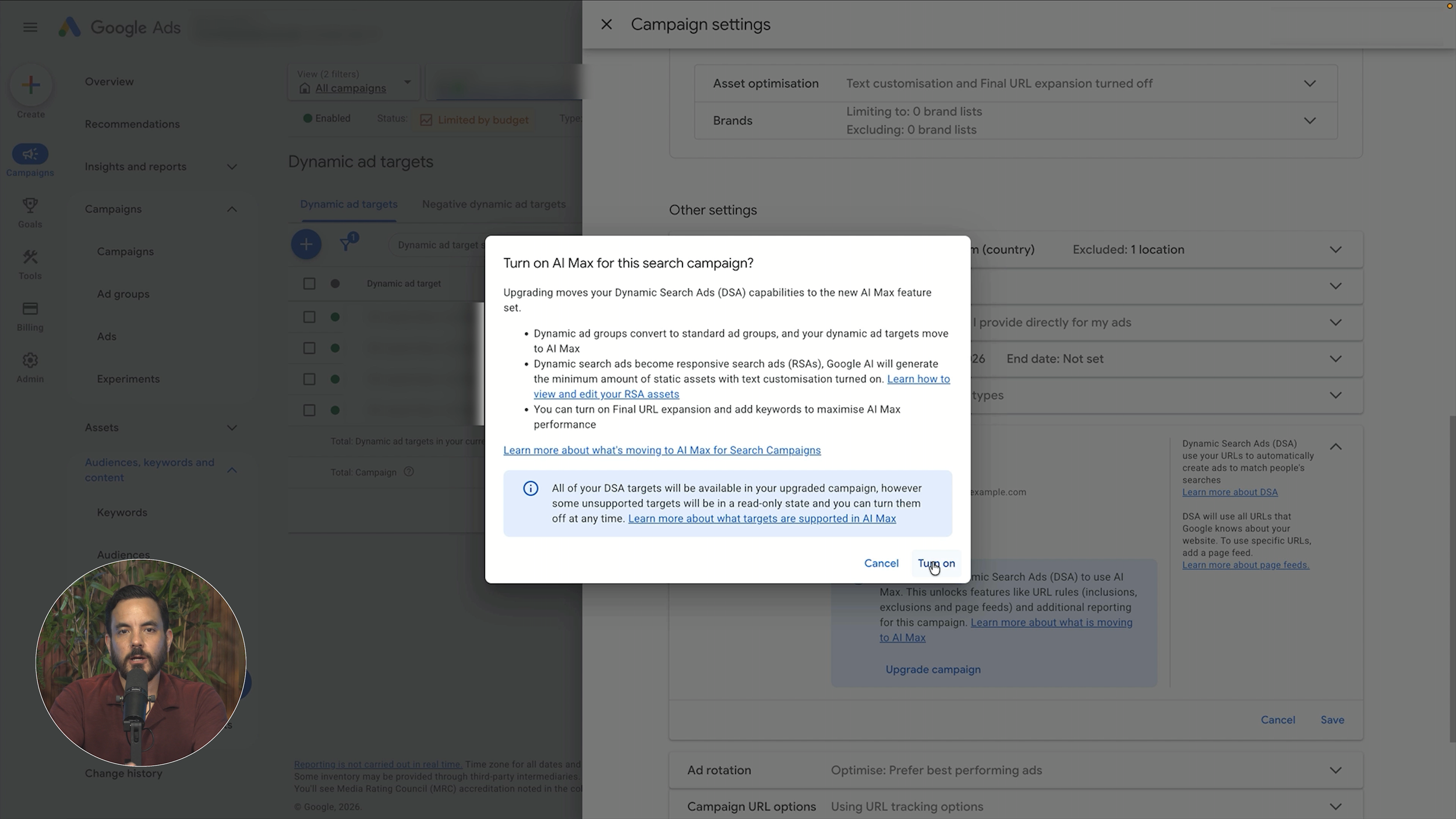Screen dimensions: 1456x819
Task: Tick the header checkbox for Dynamic ad target
Action: pos(309,284)
